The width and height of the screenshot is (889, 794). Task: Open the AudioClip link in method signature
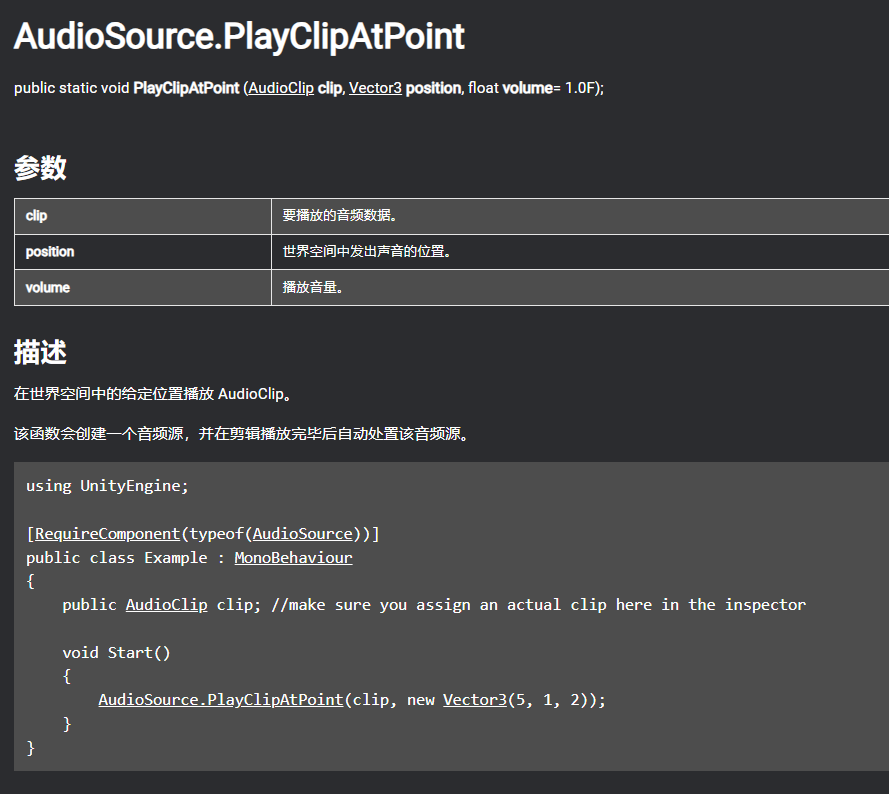click(x=281, y=88)
